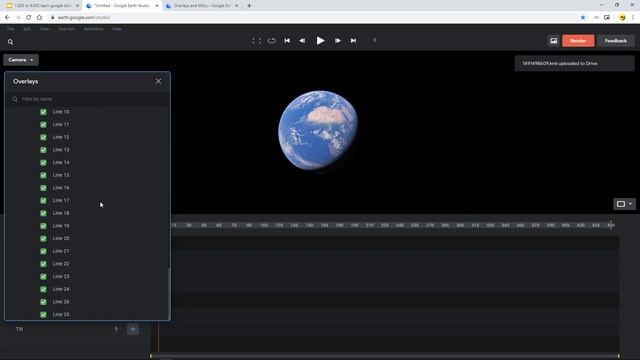Open the Chrome three-dot menu
Image resolution: width=640 pixels, height=360 pixels.
tap(633, 18)
